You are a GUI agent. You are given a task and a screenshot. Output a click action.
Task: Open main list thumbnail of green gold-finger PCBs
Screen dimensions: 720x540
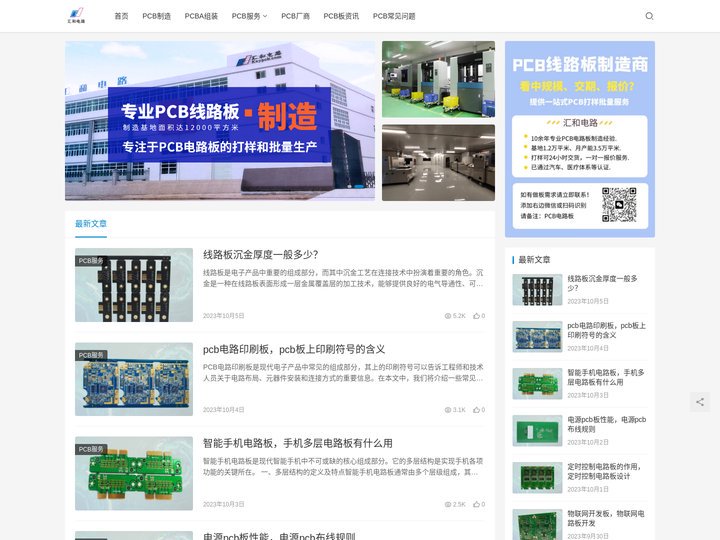tap(134, 473)
